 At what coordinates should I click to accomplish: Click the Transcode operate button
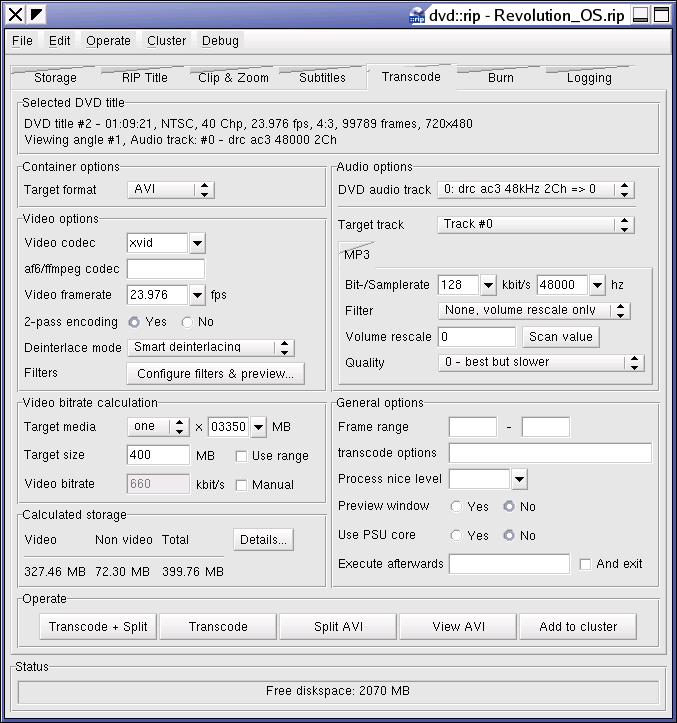pyautogui.click(x=218, y=627)
